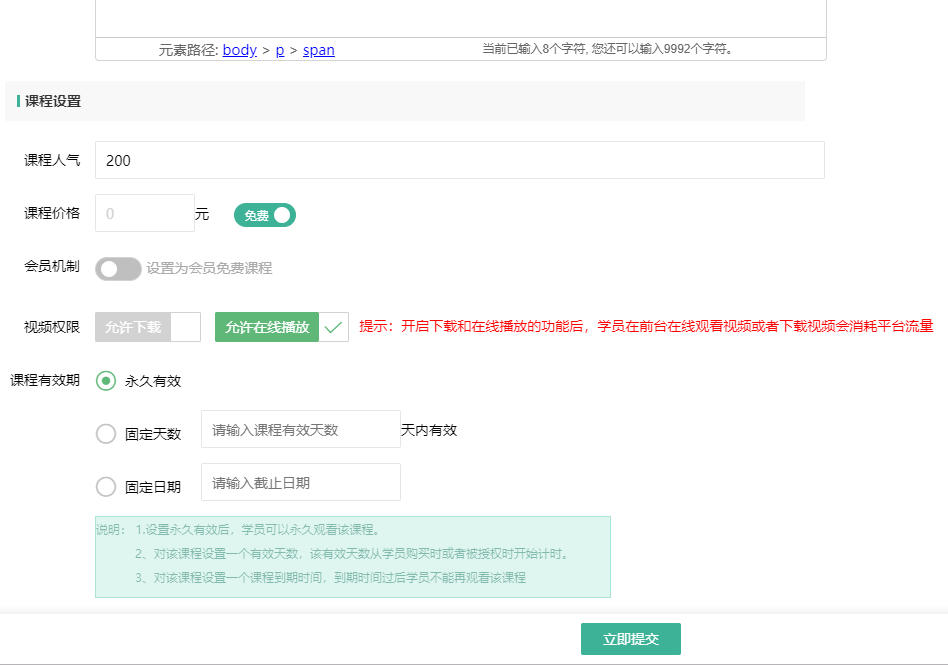Screen dimensions: 948x665
Task: Click note line 1.设置永久有效后
Action: pyautogui.click(x=258, y=530)
